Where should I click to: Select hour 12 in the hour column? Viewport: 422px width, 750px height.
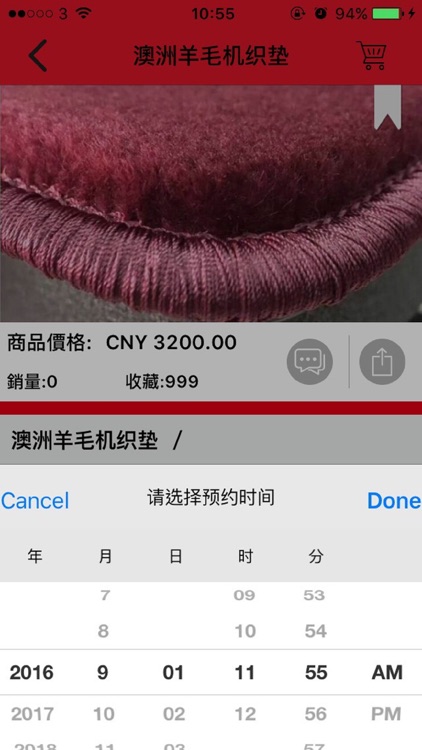pyautogui.click(x=245, y=714)
